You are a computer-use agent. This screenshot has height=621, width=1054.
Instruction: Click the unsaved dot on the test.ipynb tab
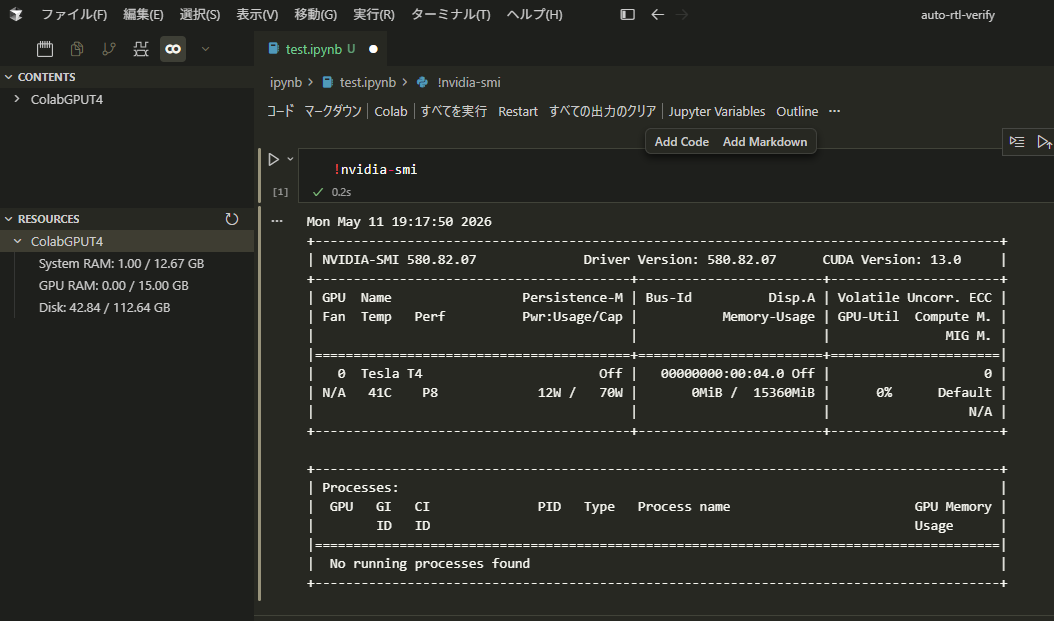click(373, 49)
